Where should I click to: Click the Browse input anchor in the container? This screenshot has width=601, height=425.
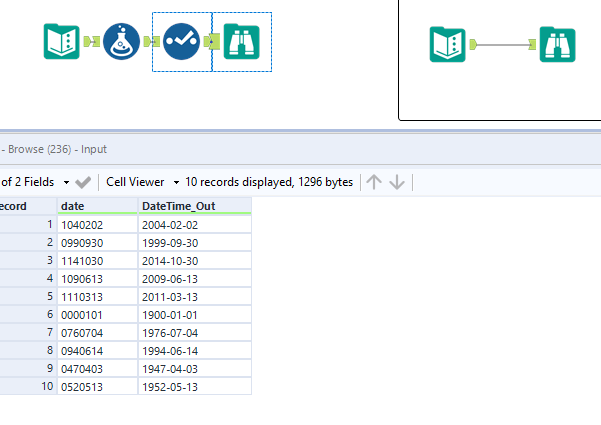point(532,44)
